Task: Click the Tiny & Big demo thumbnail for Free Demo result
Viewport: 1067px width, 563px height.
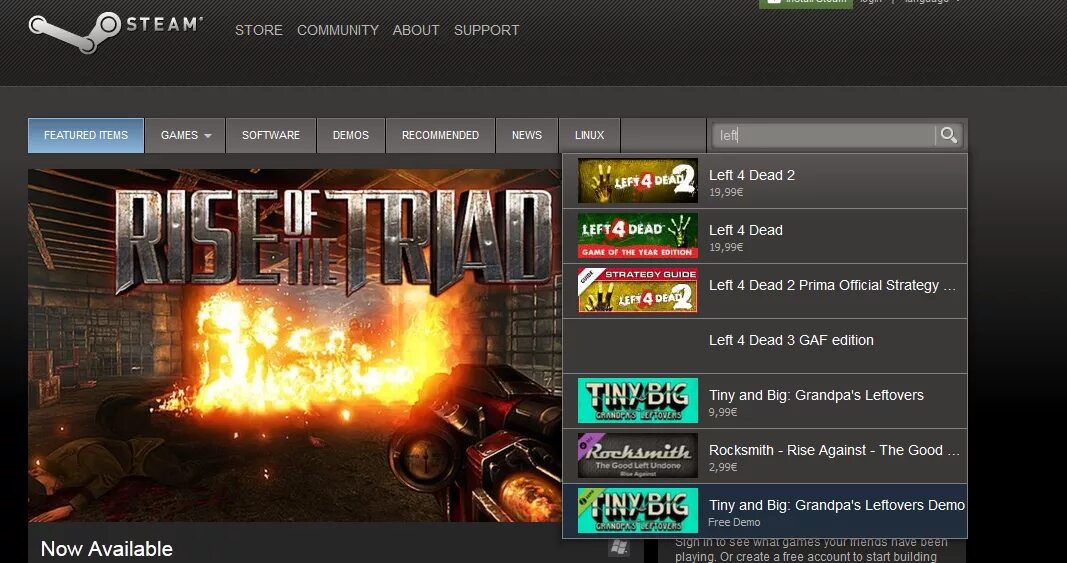Action: (638, 511)
